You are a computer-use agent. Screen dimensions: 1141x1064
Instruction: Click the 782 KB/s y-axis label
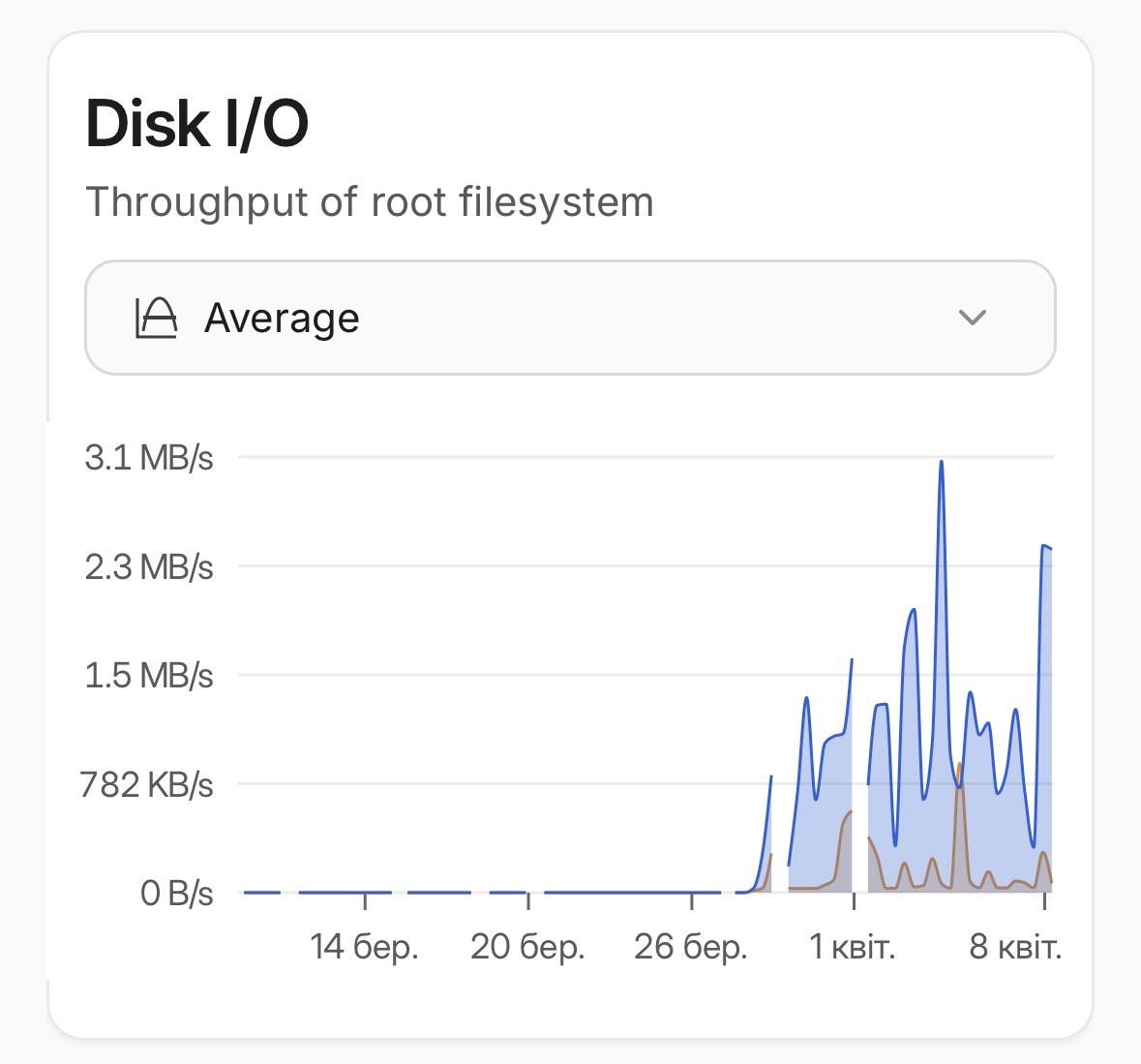(x=146, y=784)
